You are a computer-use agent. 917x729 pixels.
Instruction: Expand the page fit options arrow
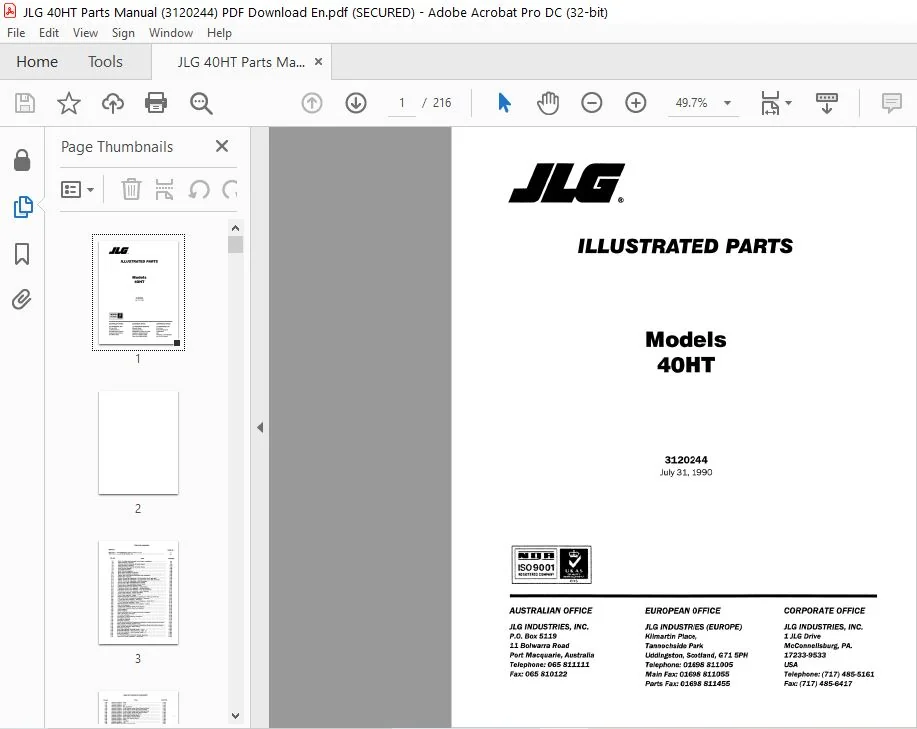(788, 103)
